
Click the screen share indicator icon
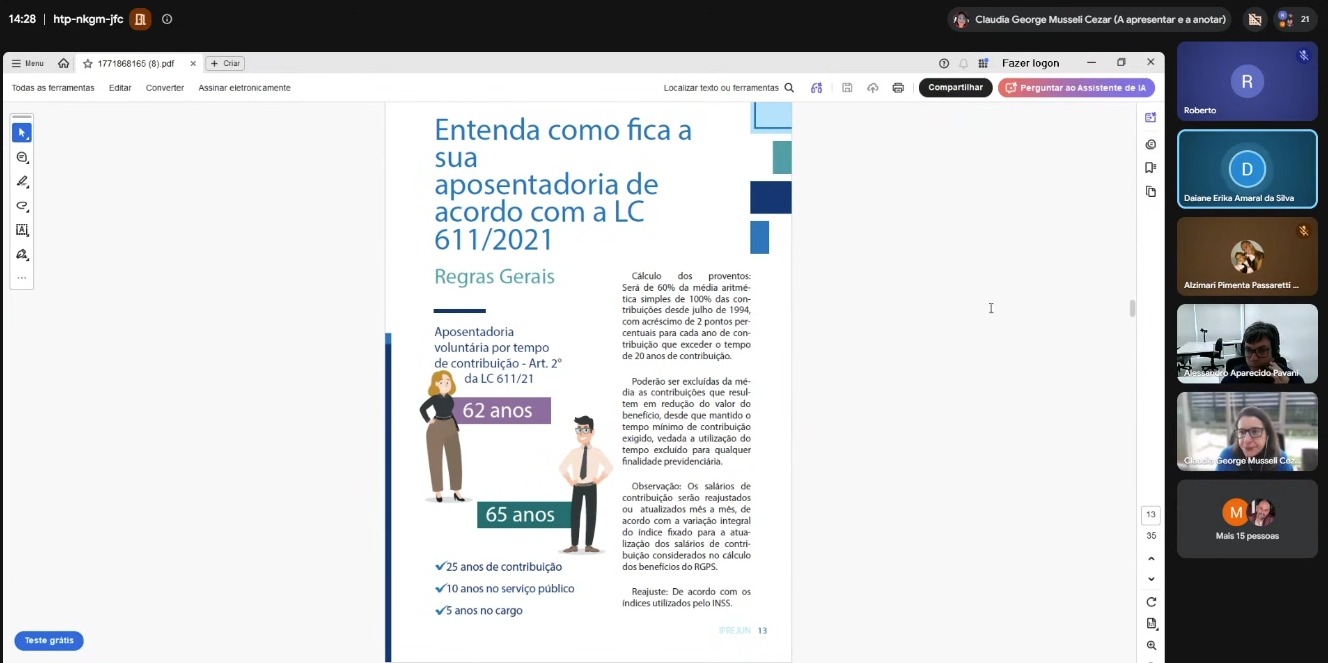point(1254,19)
